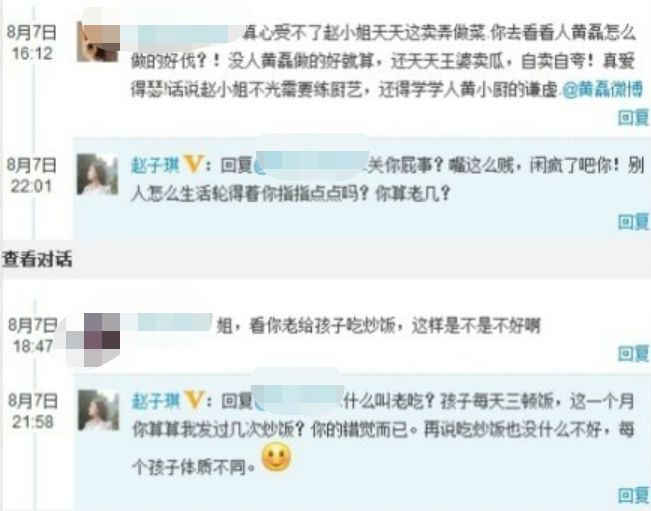The width and height of the screenshot is (651, 511).
Task: Click the gold V verified badge at 22:01
Action: [x=193, y=164]
